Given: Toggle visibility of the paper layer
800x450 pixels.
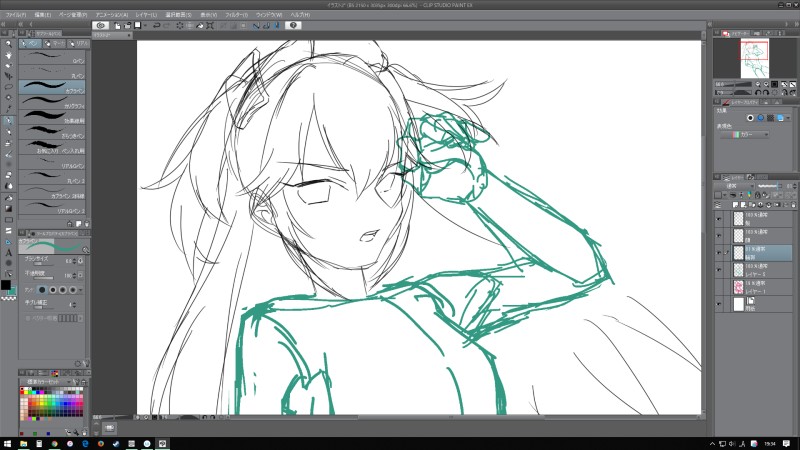Looking at the screenshot, I should pyautogui.click(x=719, y=304).
